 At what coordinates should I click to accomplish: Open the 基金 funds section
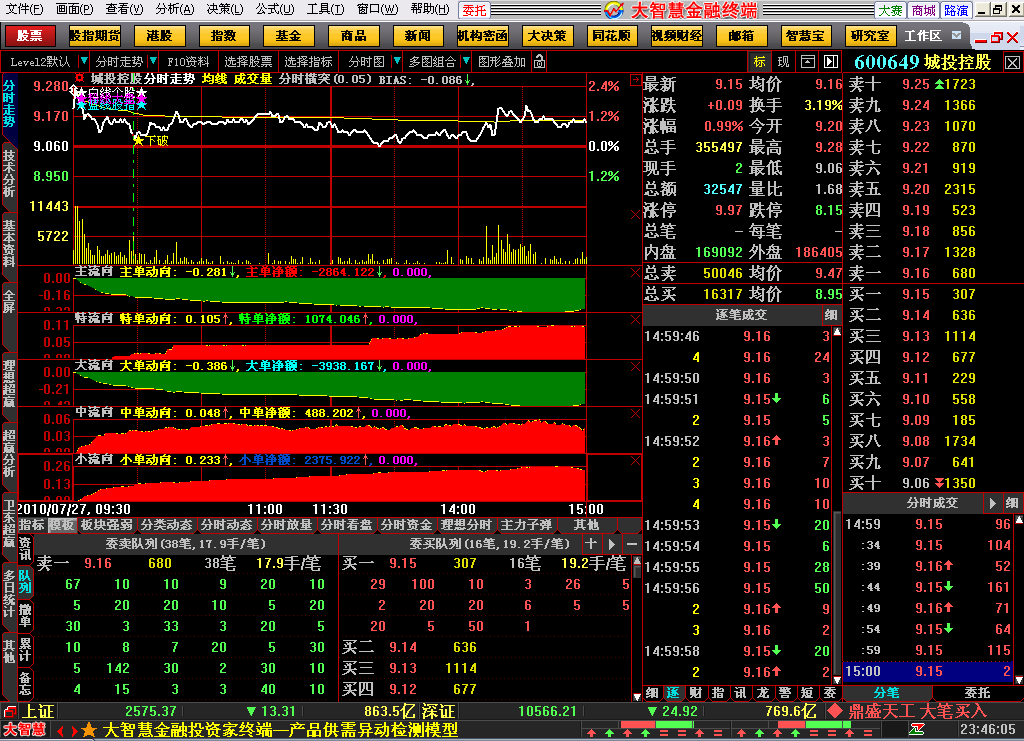[x=289, y=36]
